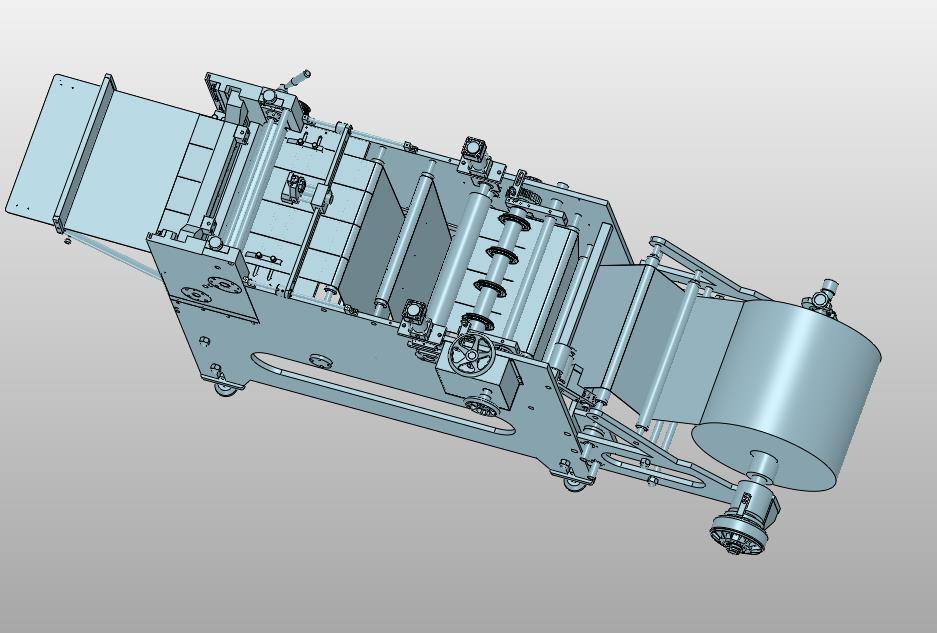Select the large material roll cylinder
Viewport: 937px width, 633px height.
[788, 395]
